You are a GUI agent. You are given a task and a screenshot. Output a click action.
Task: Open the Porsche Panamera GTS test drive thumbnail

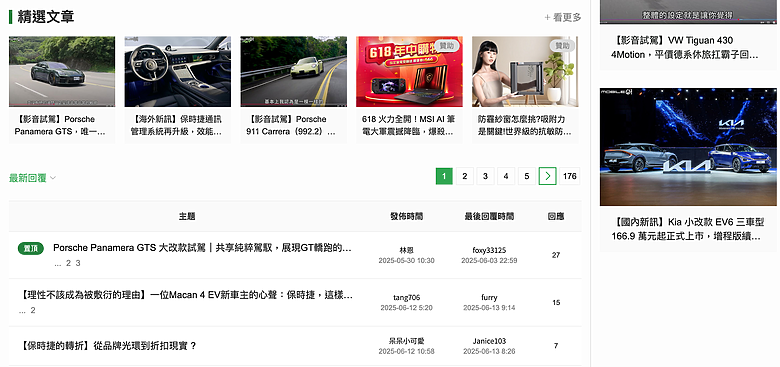(x=62, y=71)
